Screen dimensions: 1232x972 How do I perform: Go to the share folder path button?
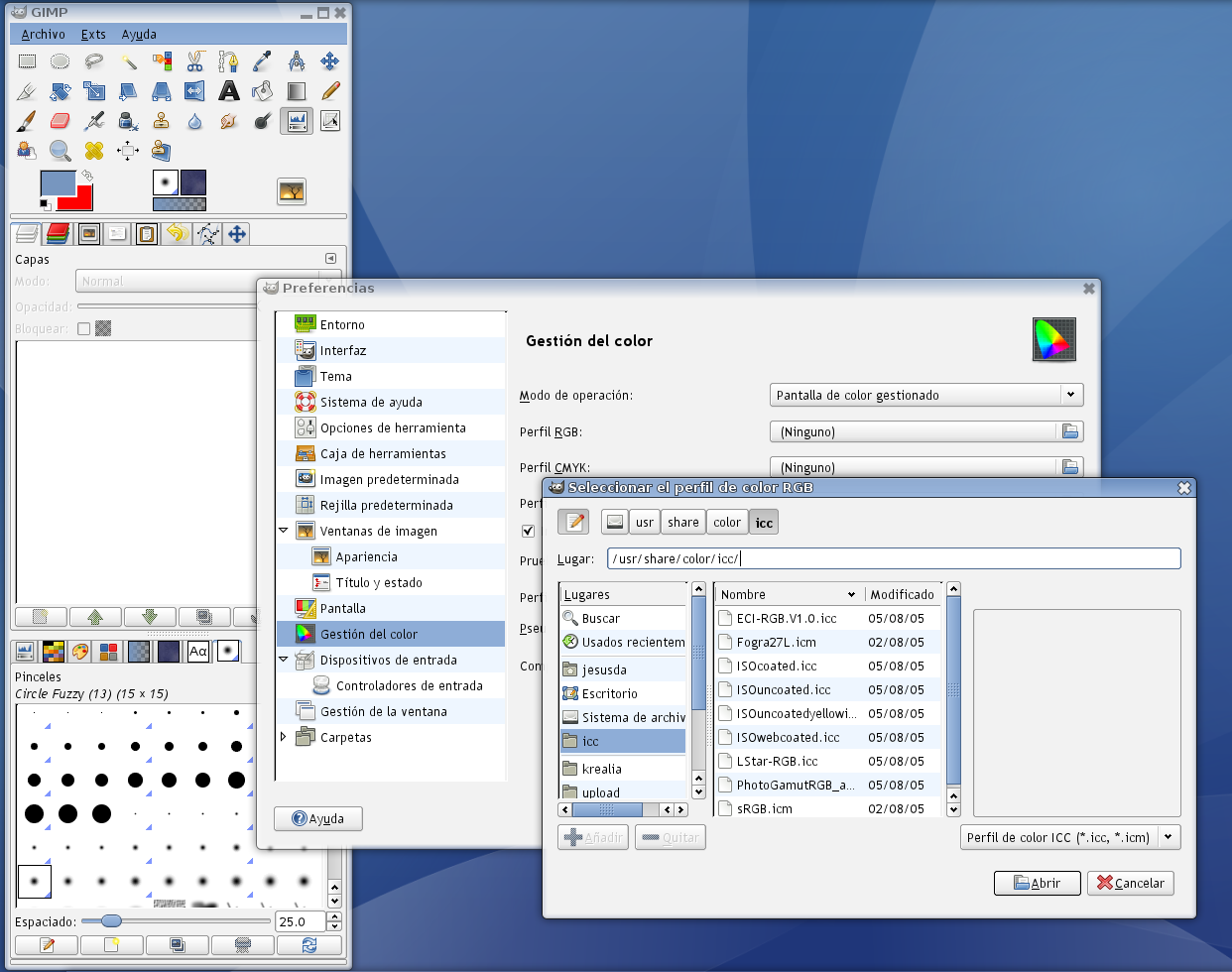click(683, 523)
